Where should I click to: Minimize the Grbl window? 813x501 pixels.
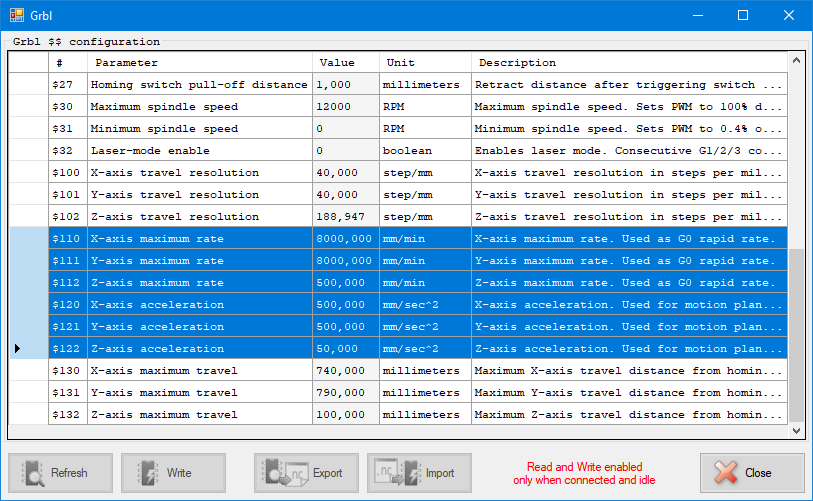[698, 15]
